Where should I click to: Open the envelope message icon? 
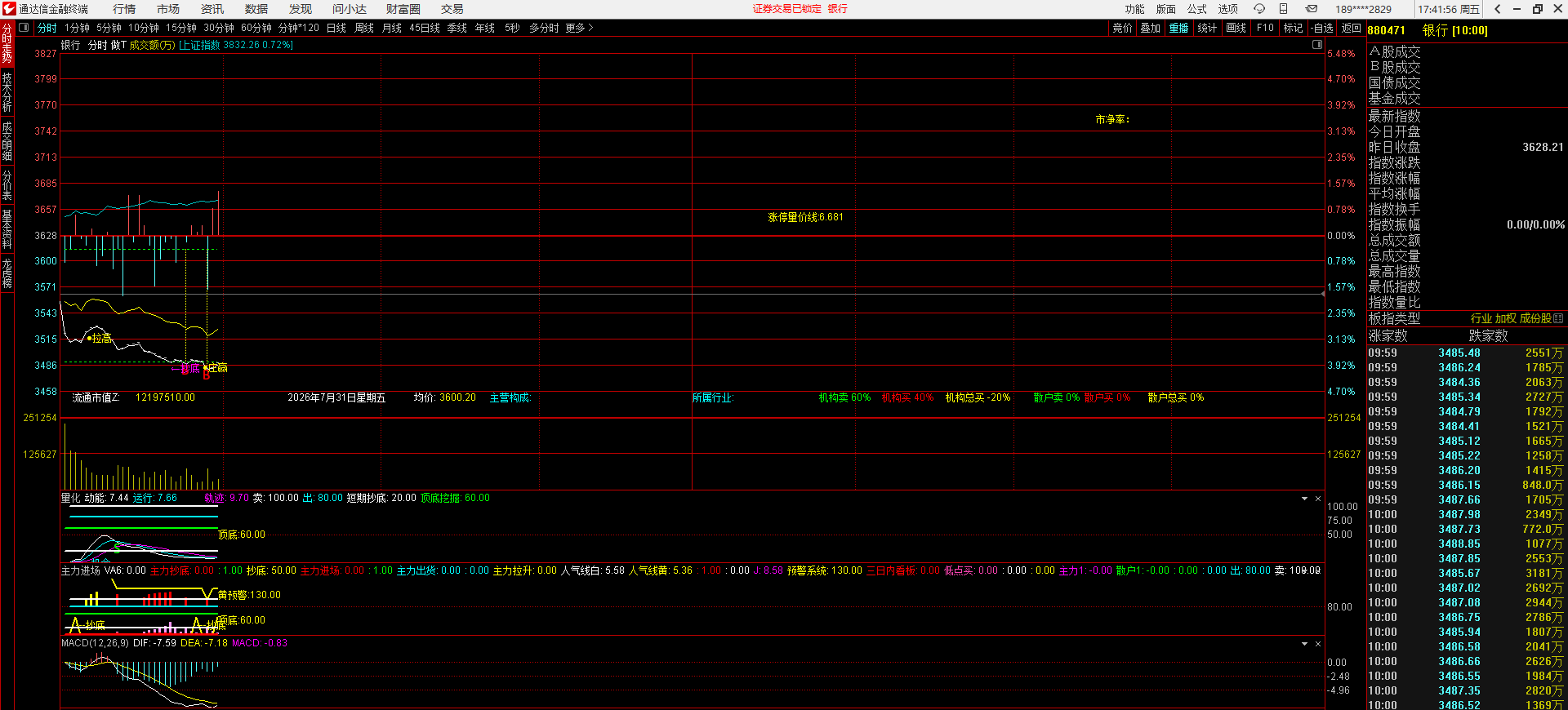click(1311, 9)
